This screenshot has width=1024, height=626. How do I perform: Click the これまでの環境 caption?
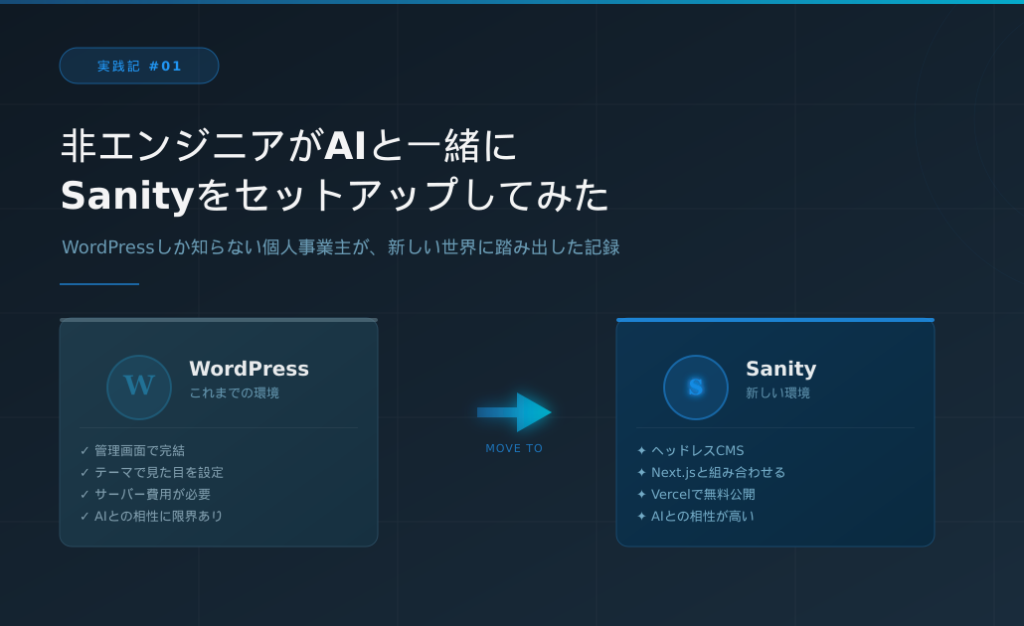234,393
